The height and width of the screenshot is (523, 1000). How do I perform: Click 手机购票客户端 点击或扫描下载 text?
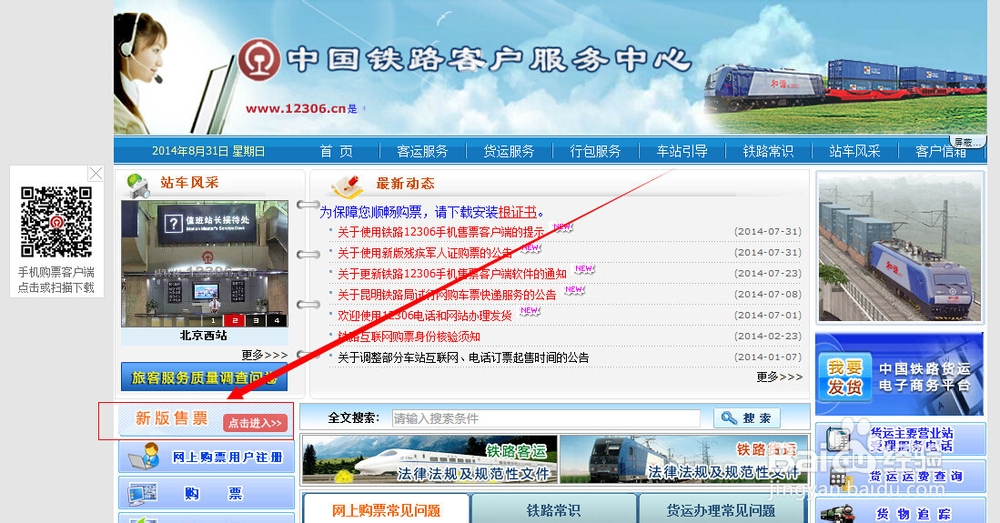[56, 280]
